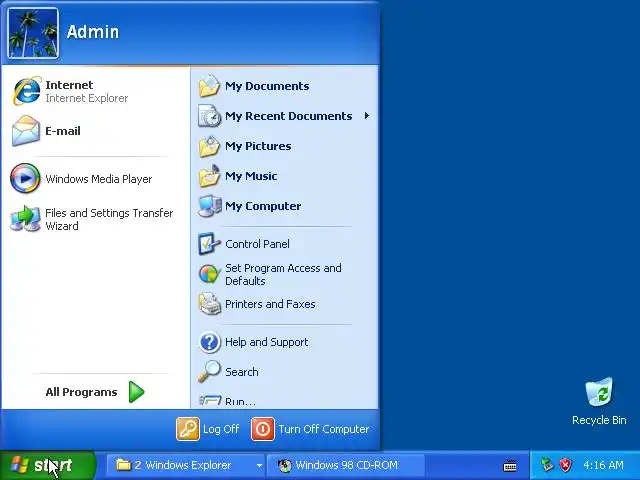Open the Recycle Bin on the desktop
Screen dimensions: 640x480
(599, 392)
